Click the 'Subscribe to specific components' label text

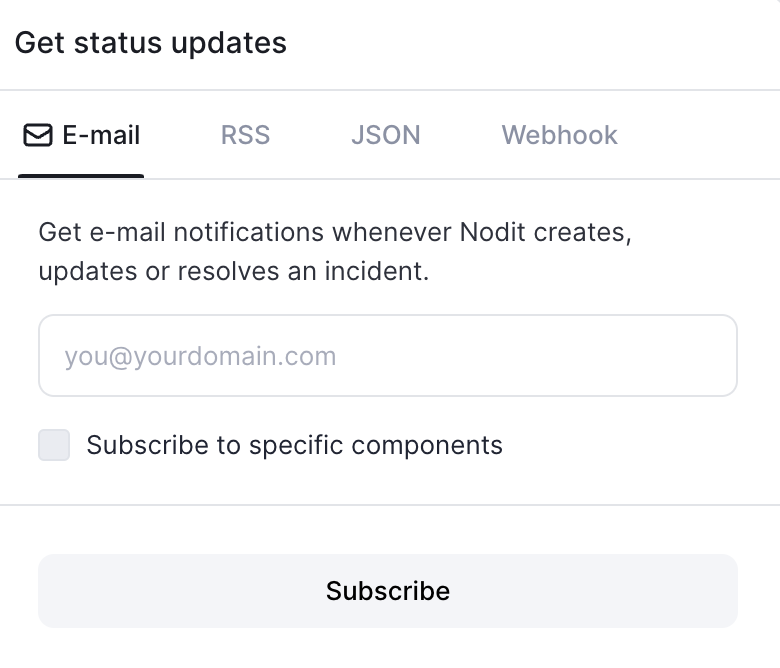(294, 445)
